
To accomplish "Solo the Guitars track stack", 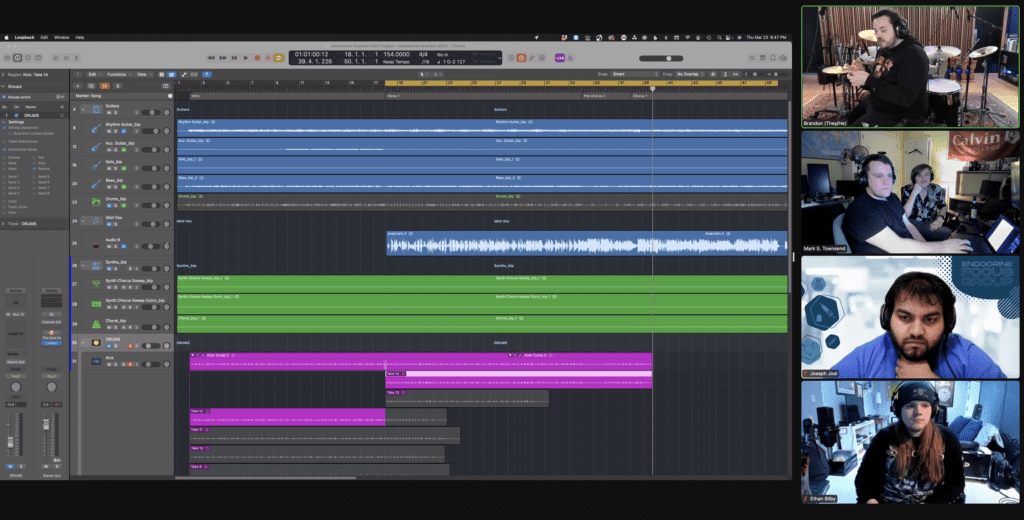I will 118,111.
